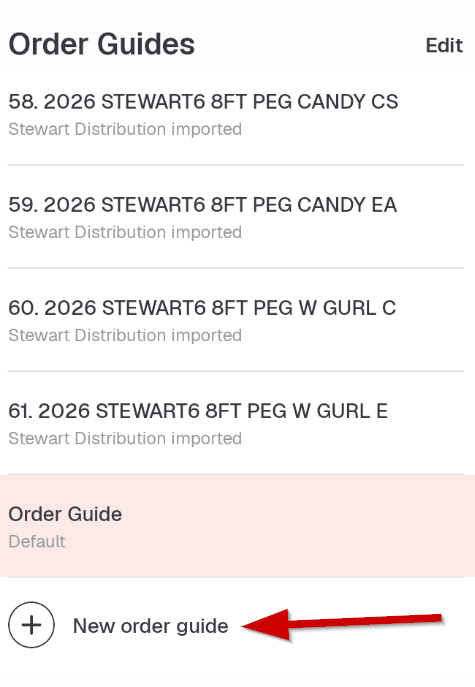Click the Default subtitle text
Screen dimensions: 475x687
[x=37, y=542]
